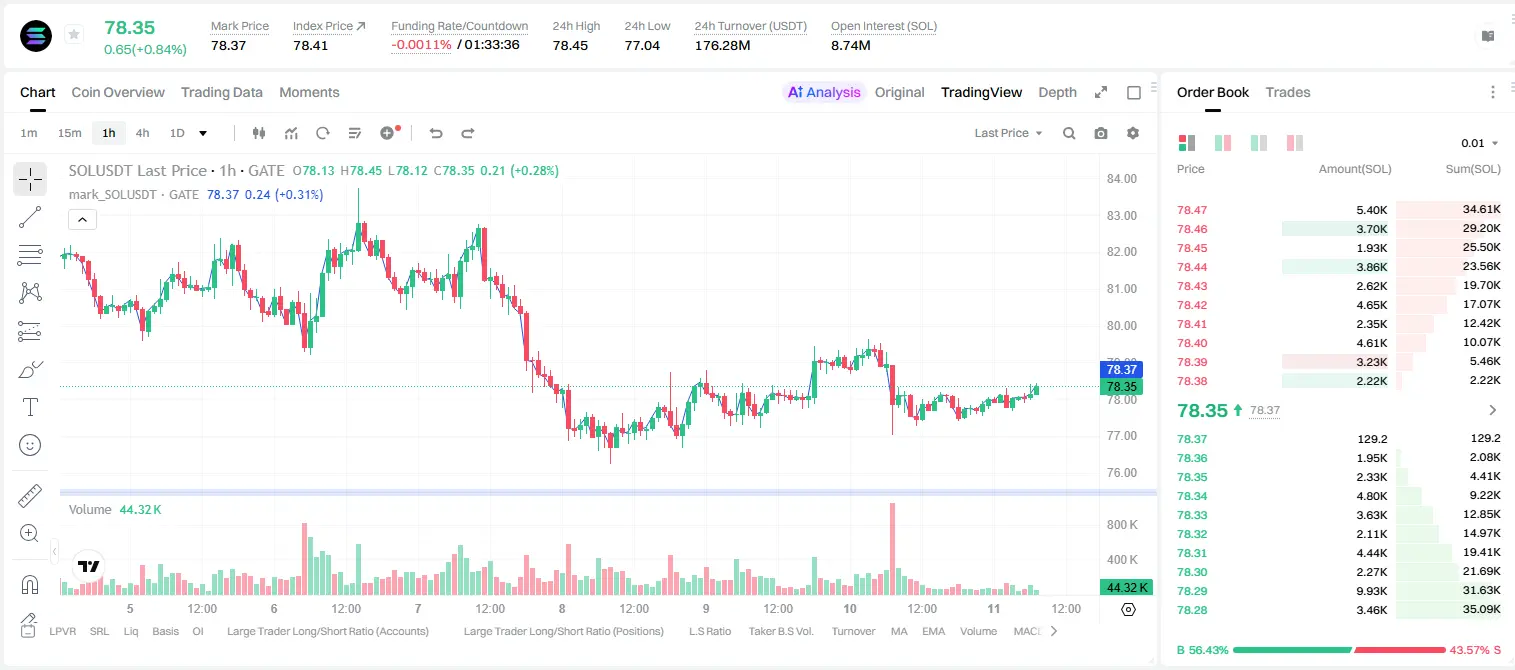Select the trend line drawing tool

(x=30, y=217)
